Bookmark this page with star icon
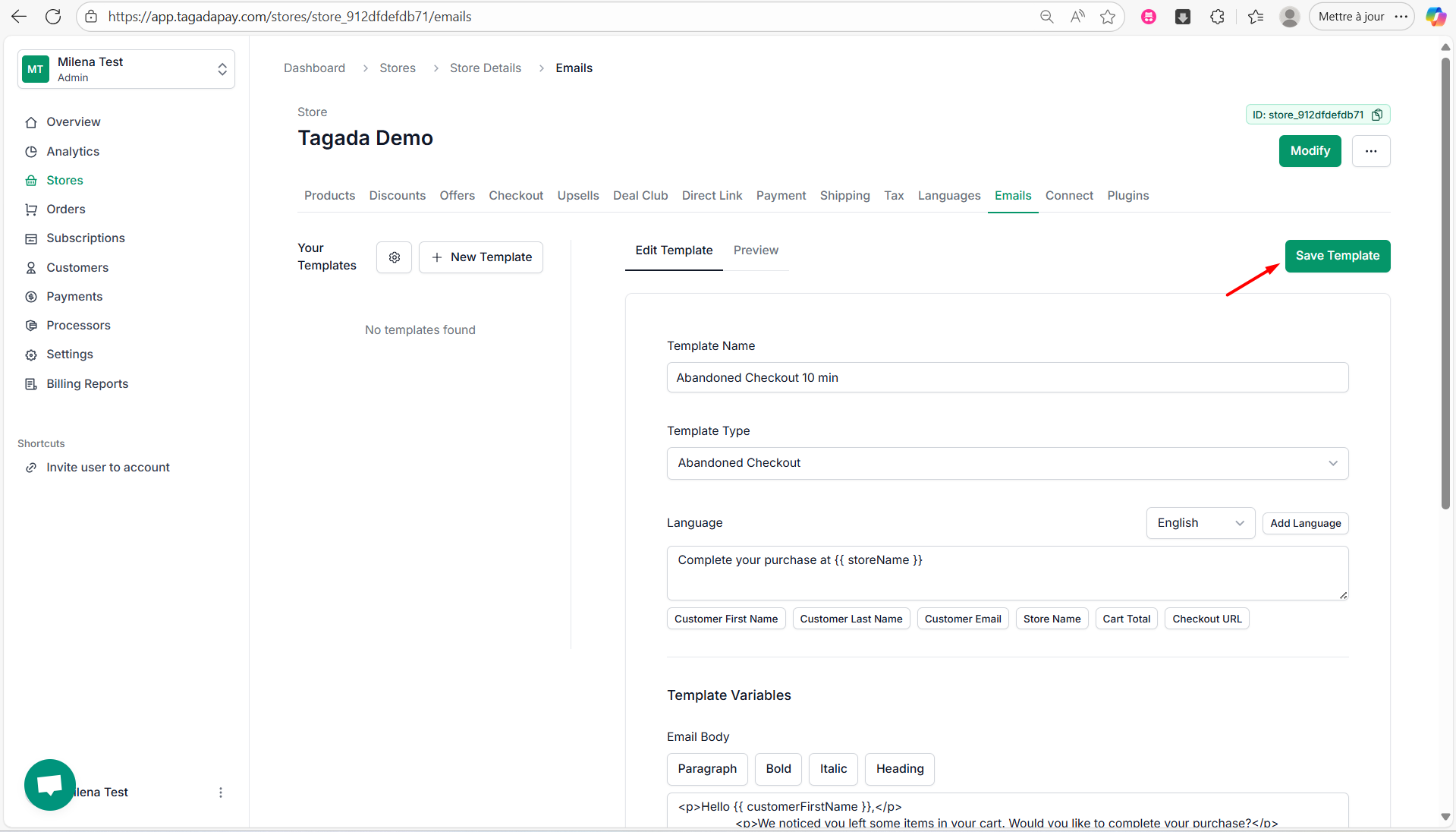This screenshot has width=1456, height=832. click(x=1108, y=17)
